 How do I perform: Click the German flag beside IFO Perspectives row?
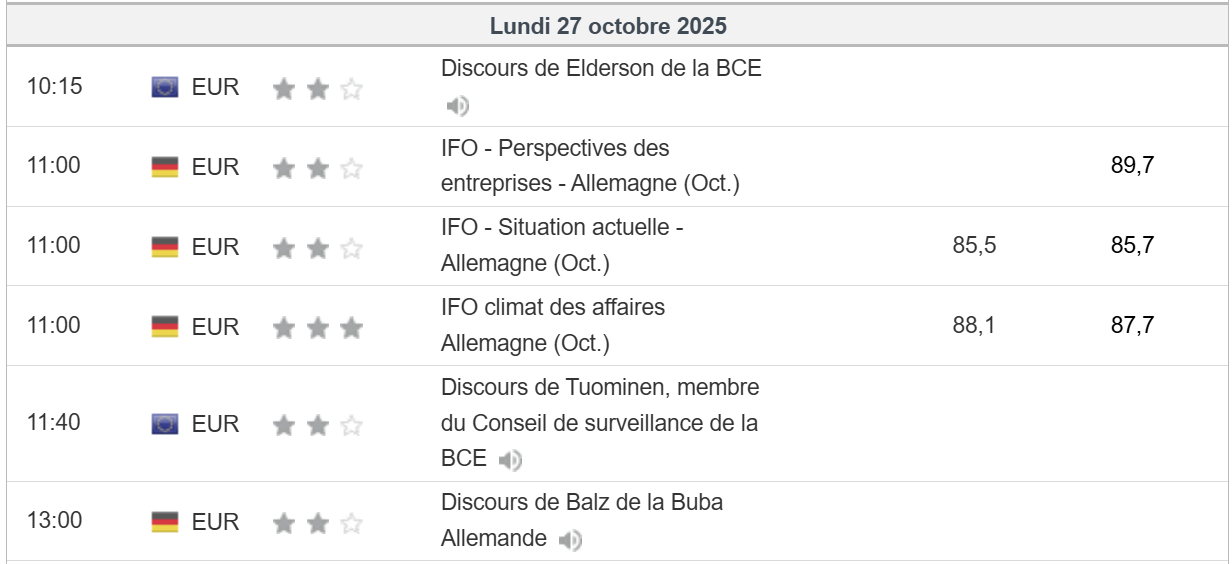(x=165, y=167)
